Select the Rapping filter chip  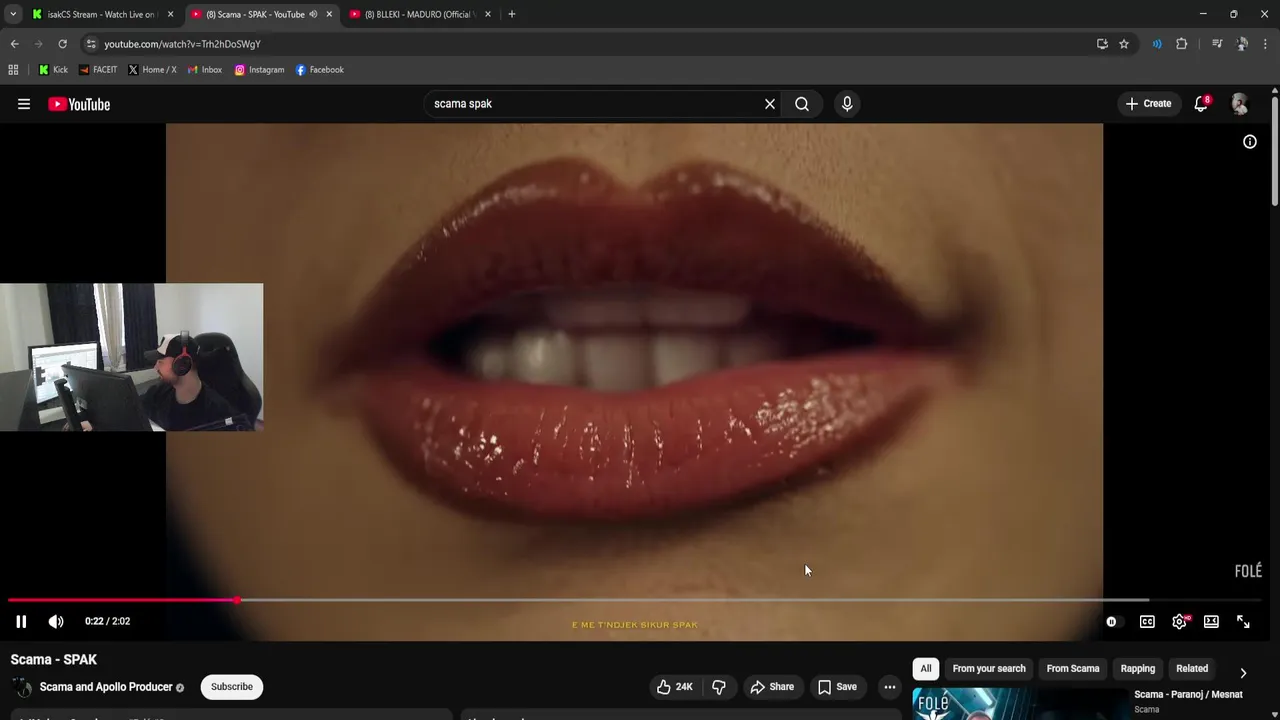[1138, 669]
